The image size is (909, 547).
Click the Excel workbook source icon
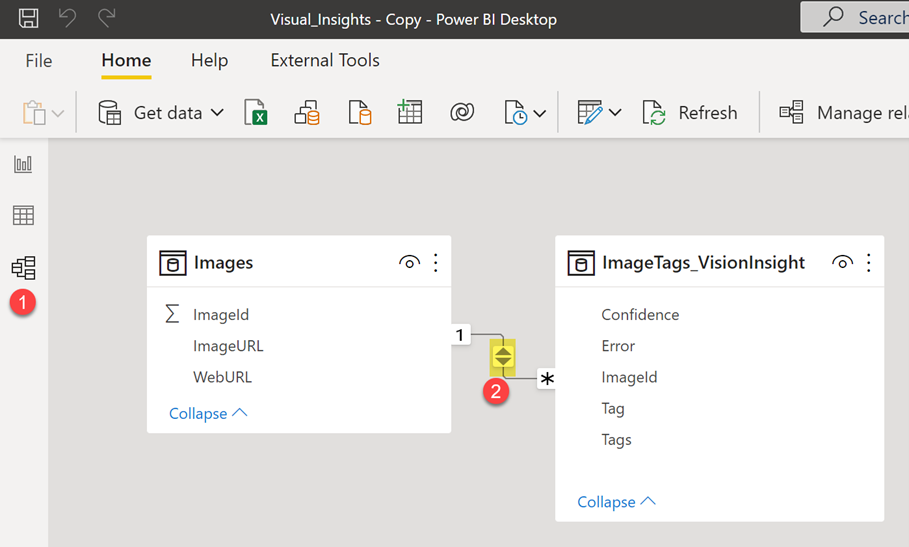pos(256,112)
